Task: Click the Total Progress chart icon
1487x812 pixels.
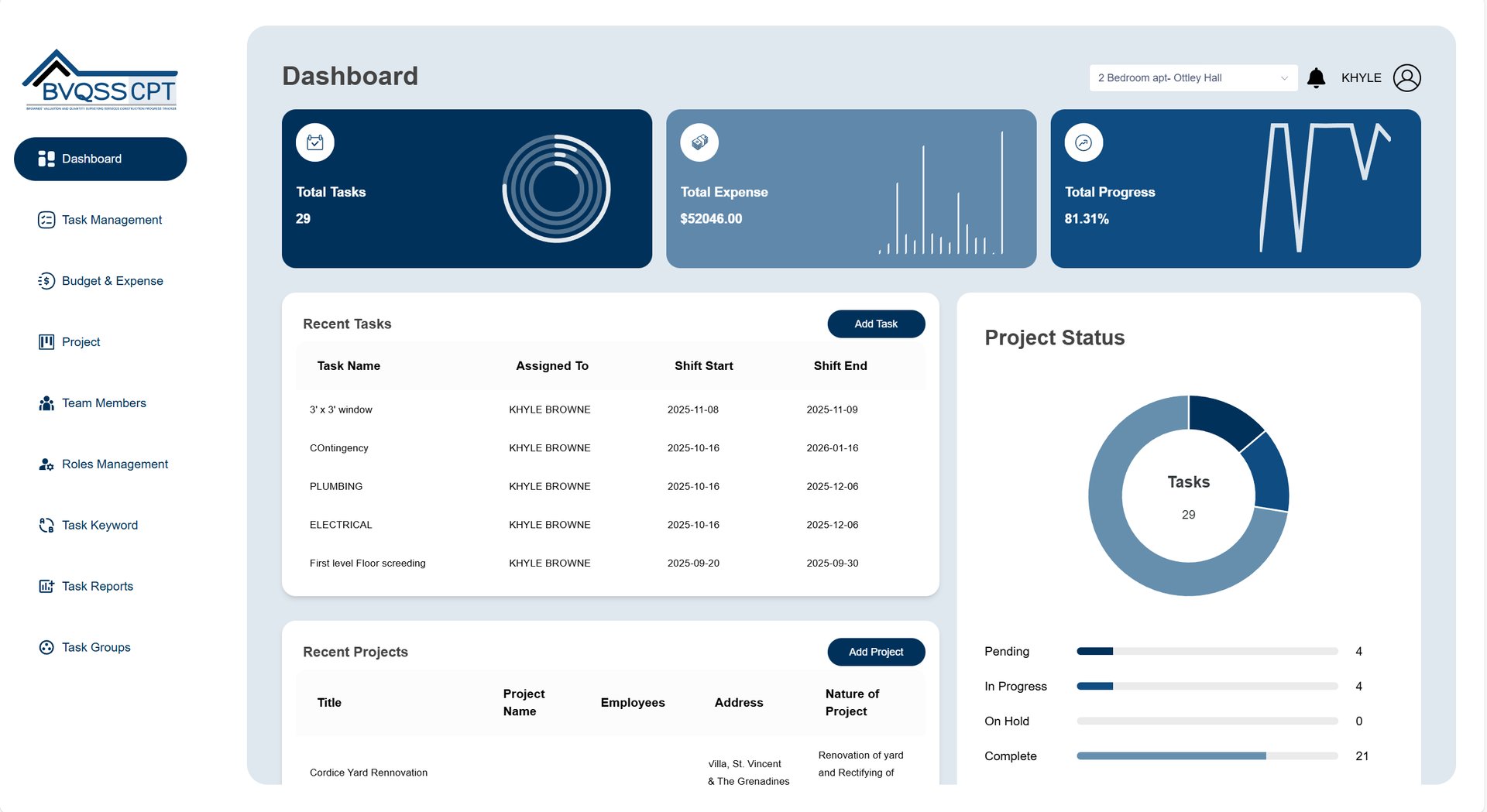Action: click(x=1083, y=142)
